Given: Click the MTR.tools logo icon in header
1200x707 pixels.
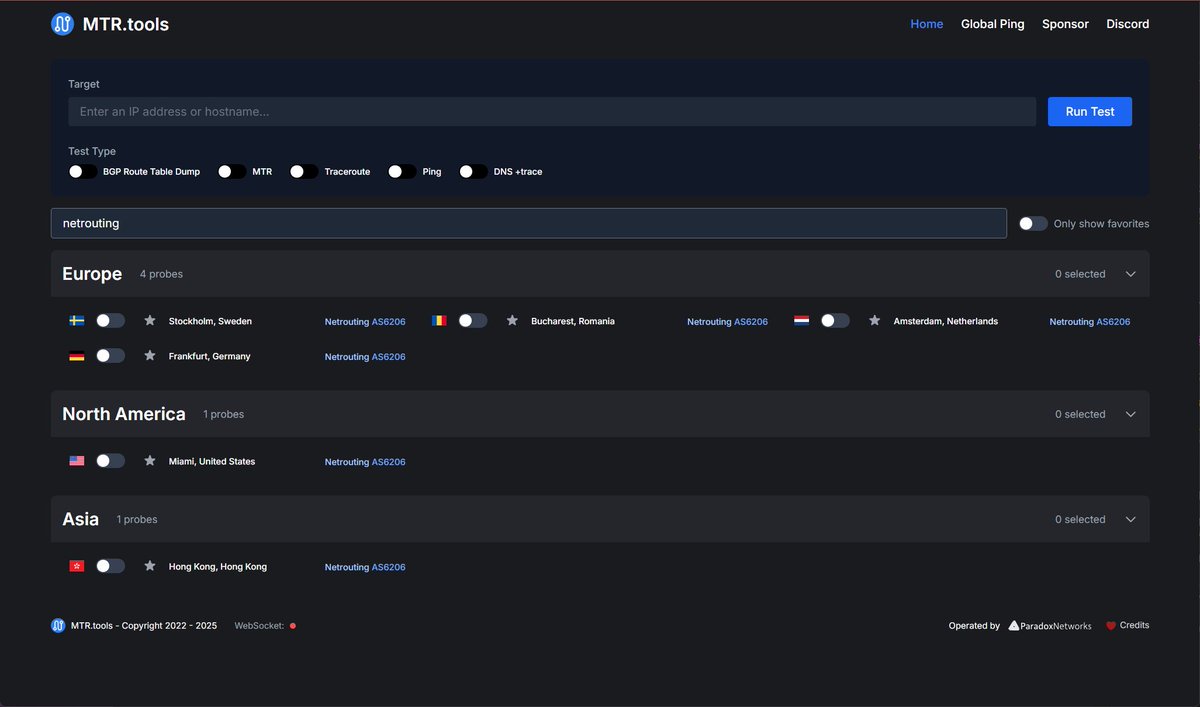Looking at the screenshot, I should [63, 24].
